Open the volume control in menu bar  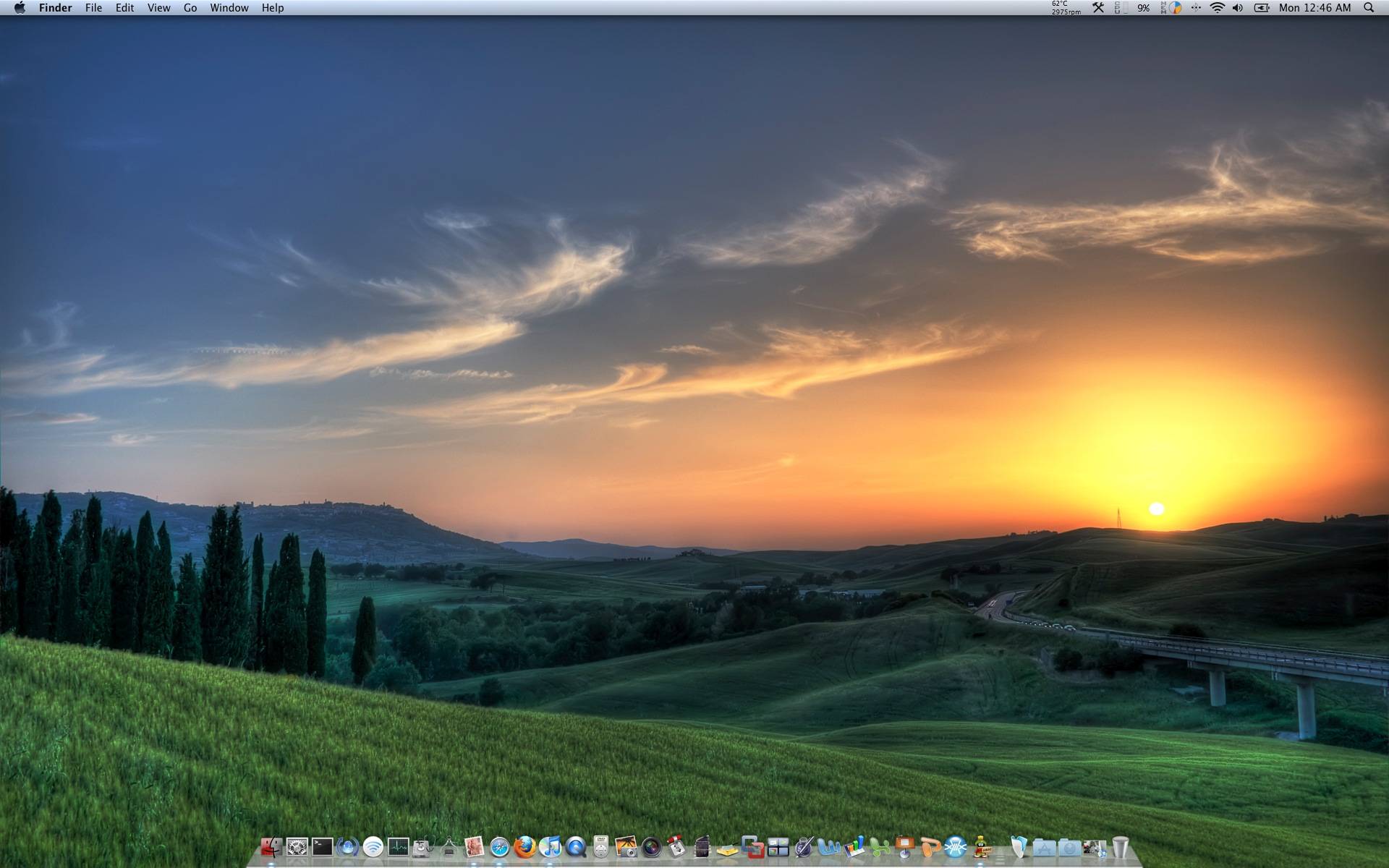point(1238,8)
